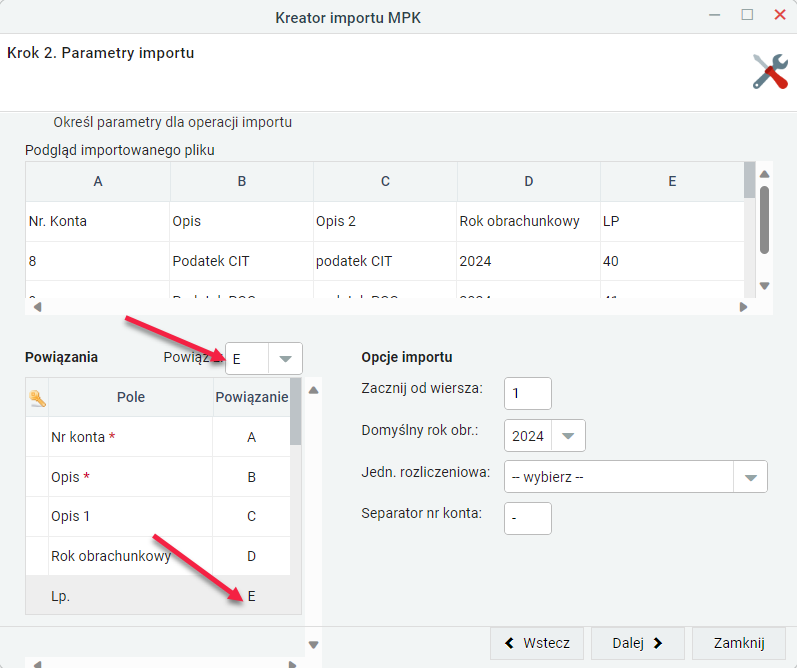Click the Zamknij button
Image resolution: width=797 pixels, height=668 pixels.
(739, 643)
